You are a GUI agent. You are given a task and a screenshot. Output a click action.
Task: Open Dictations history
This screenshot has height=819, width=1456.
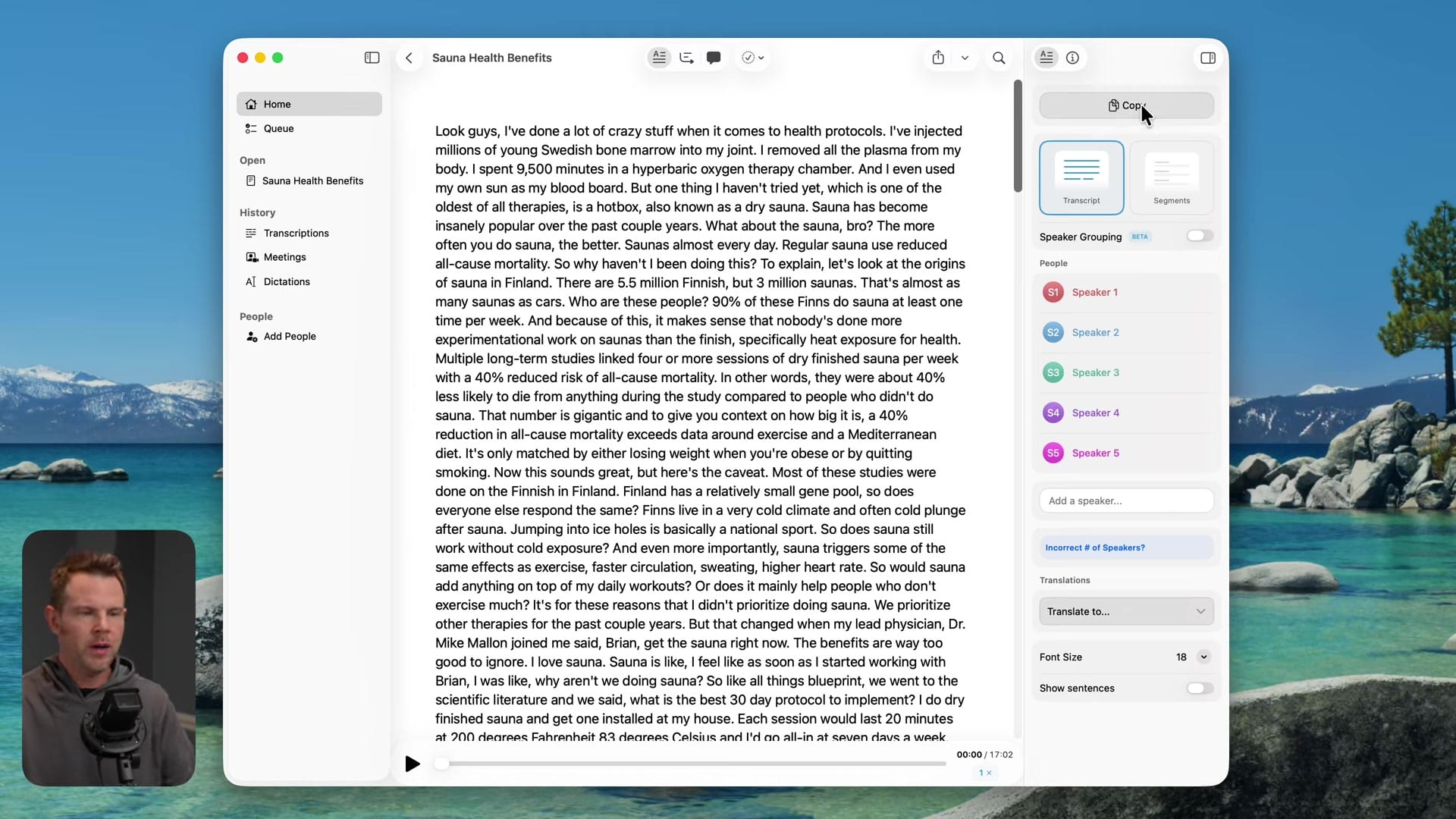point(309,281)
